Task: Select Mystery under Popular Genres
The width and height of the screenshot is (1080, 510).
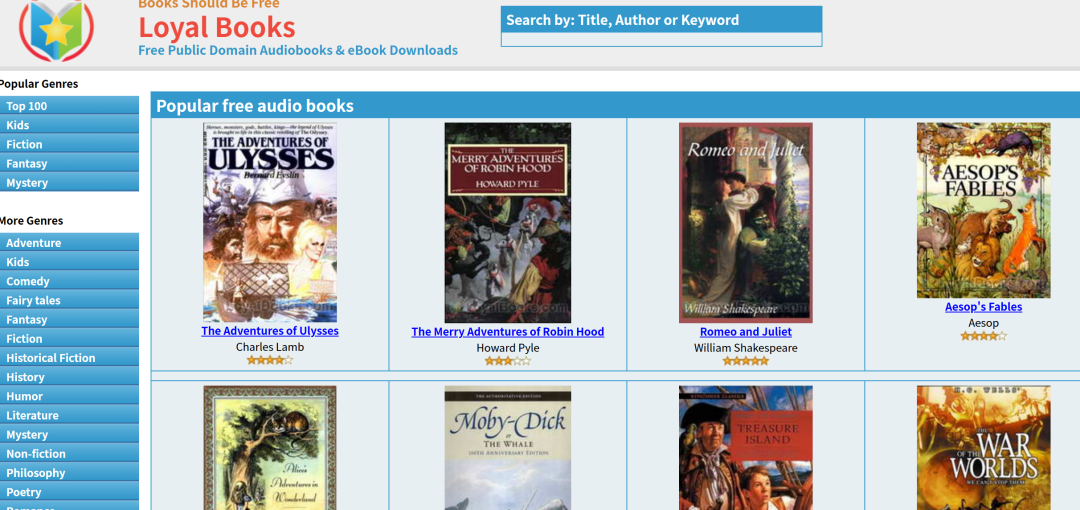Action: [69, 183]
